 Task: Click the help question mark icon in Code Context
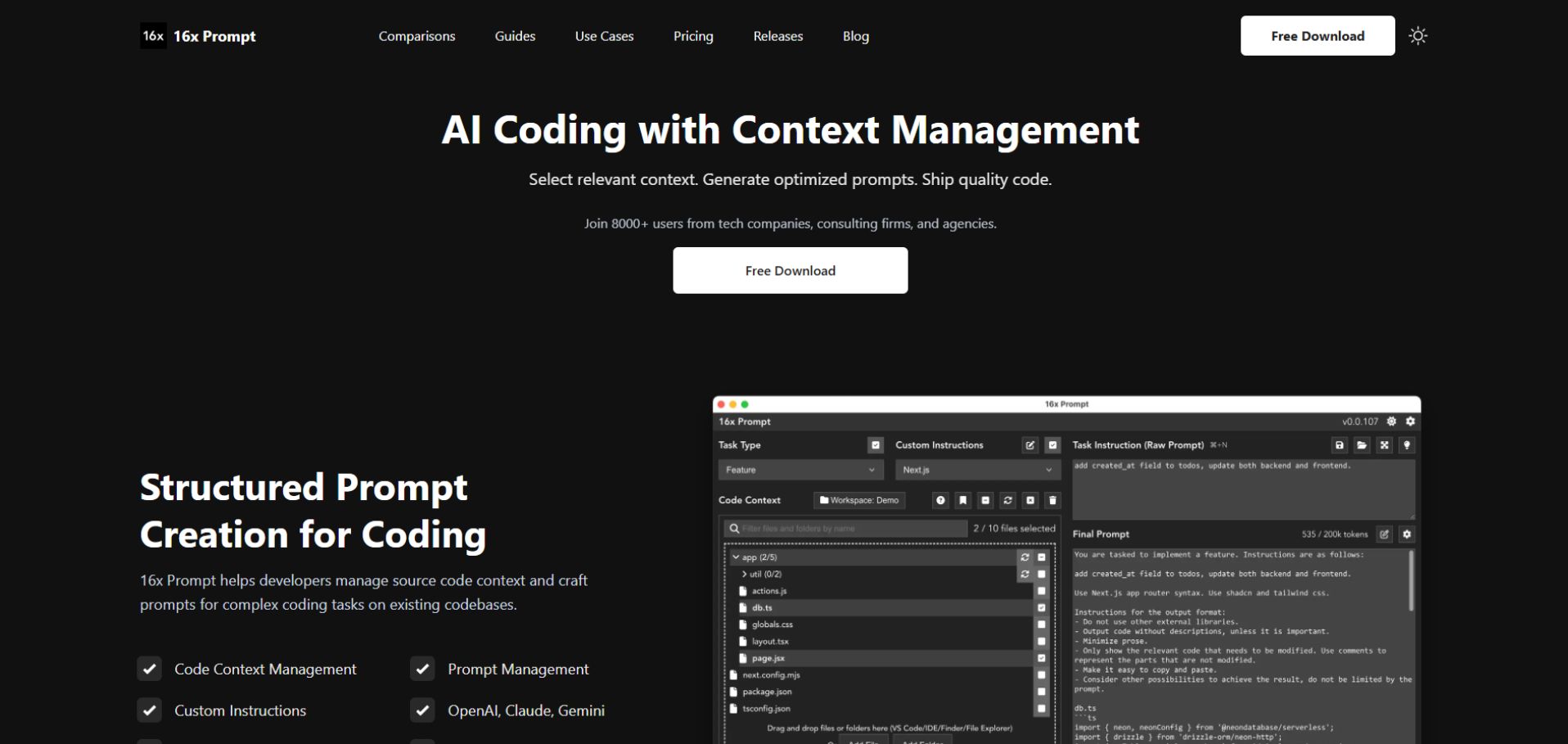click(941, 500)
